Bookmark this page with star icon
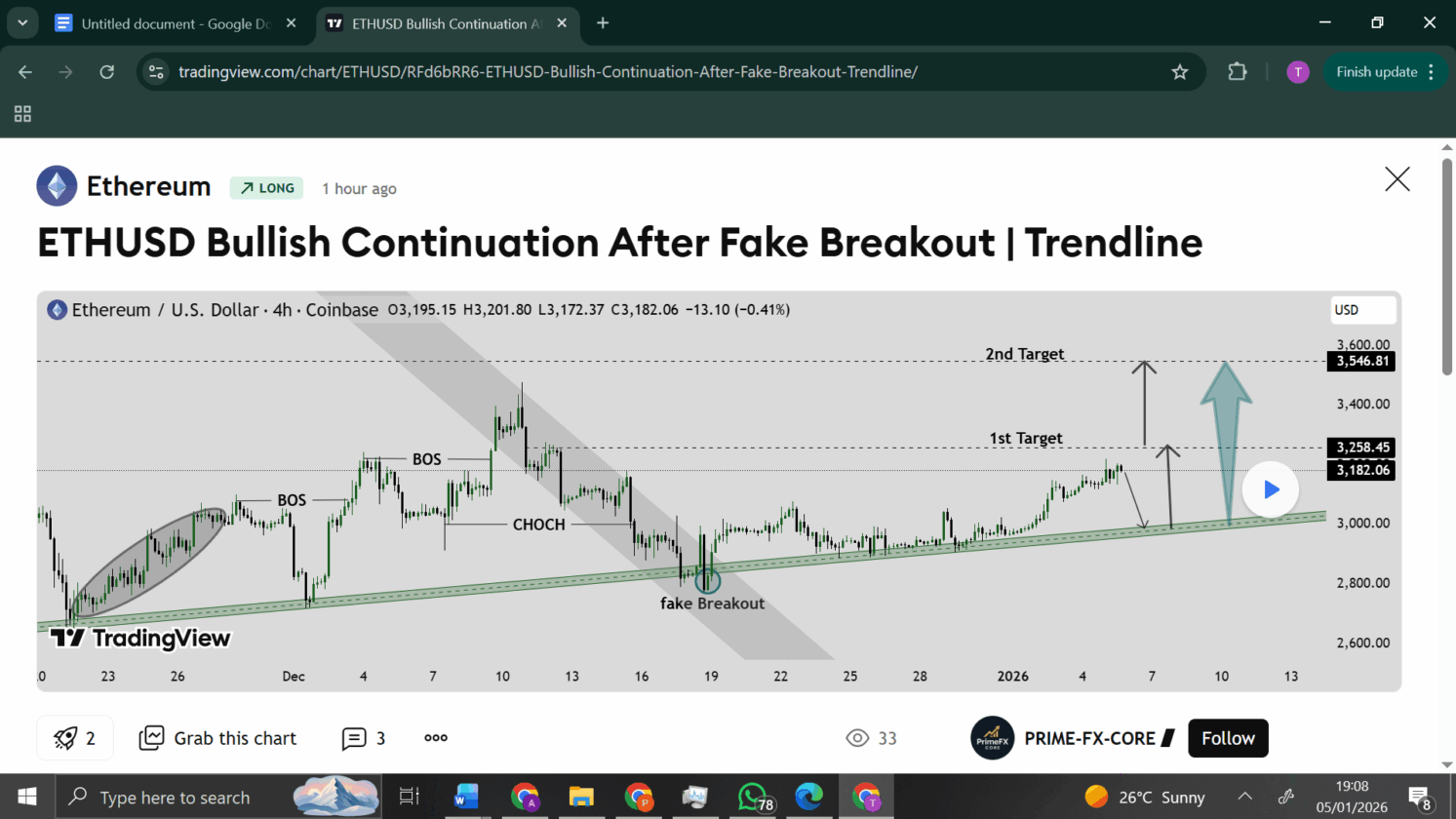The image size is (1456, 819). pyautogui.click(x=1179, y=72)
